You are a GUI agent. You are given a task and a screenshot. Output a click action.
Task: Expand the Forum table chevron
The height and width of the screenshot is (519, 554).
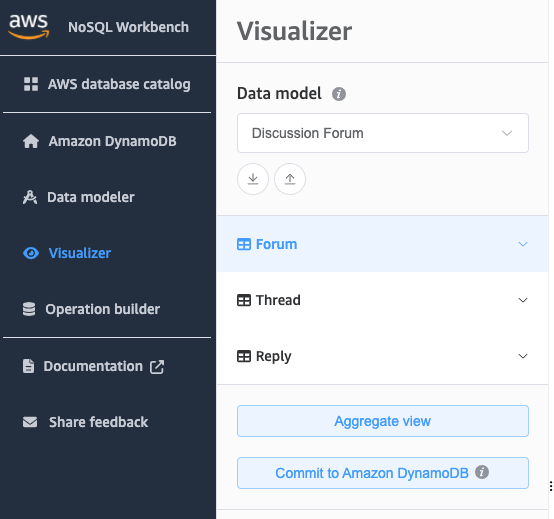523,244
